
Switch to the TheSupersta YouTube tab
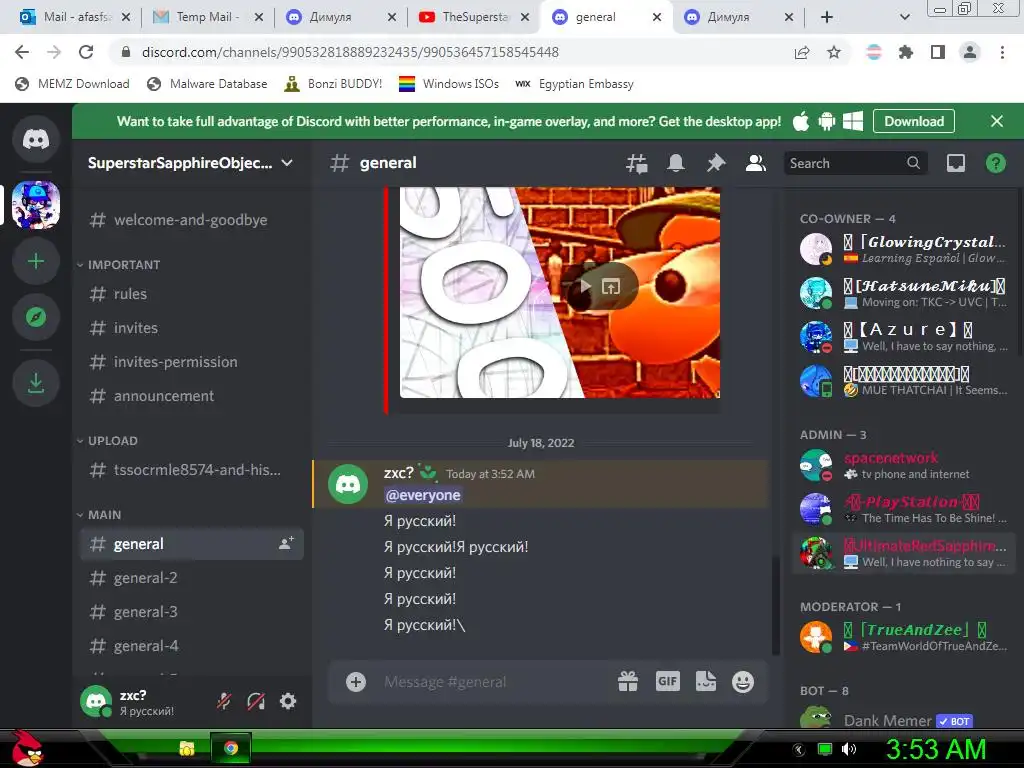[473, 17]
